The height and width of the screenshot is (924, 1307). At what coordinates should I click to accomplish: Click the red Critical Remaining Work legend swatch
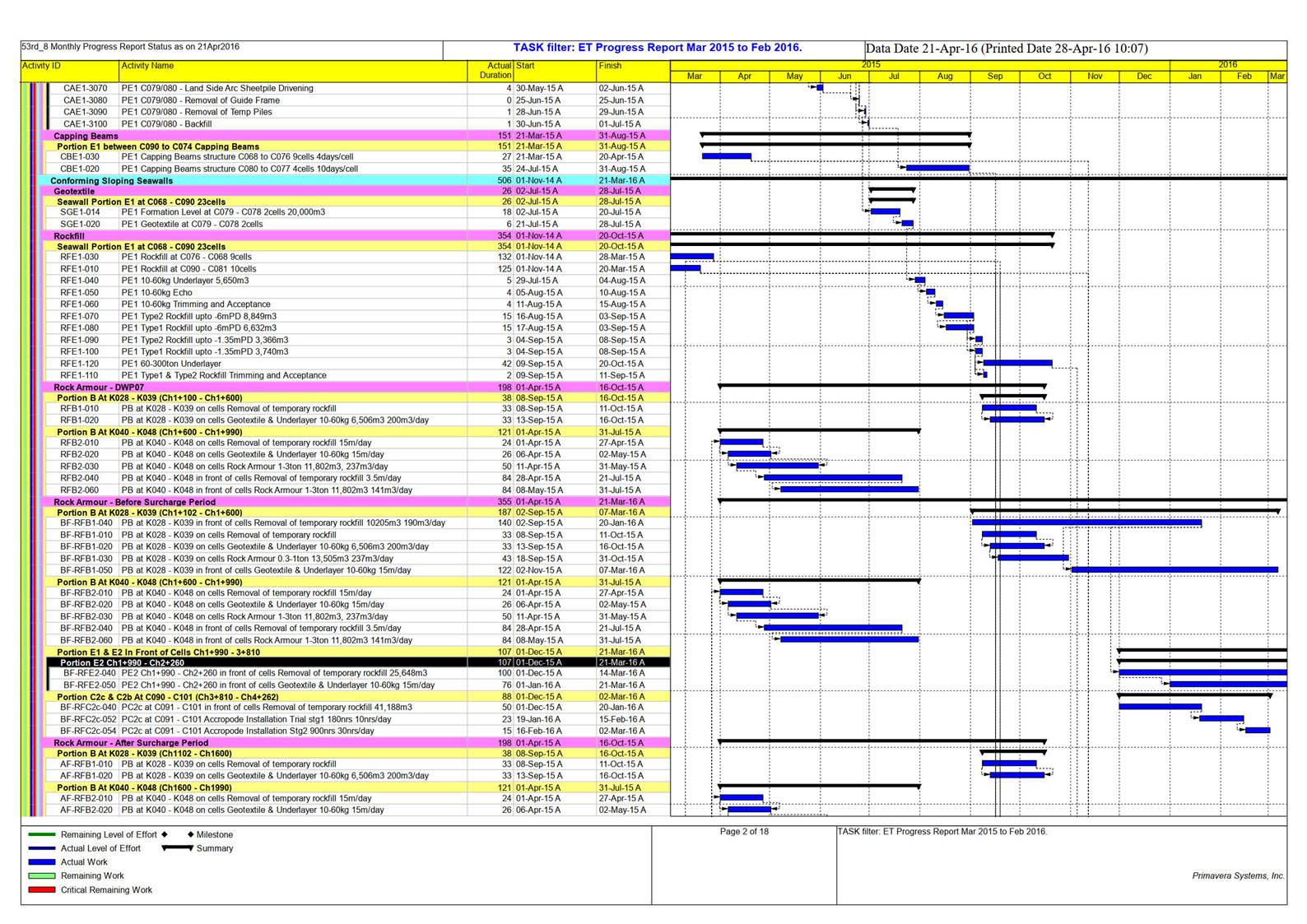coord(41,889)
